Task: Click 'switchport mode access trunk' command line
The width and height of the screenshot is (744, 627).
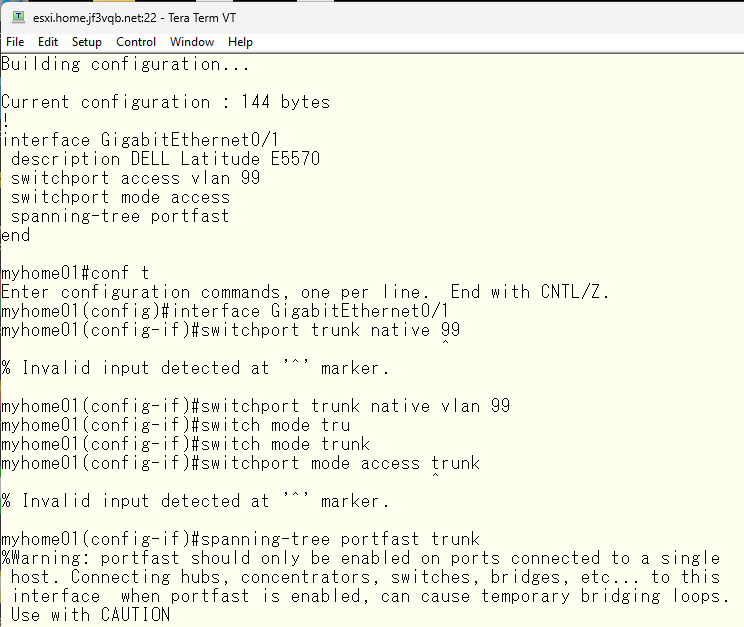Action: 241,463
